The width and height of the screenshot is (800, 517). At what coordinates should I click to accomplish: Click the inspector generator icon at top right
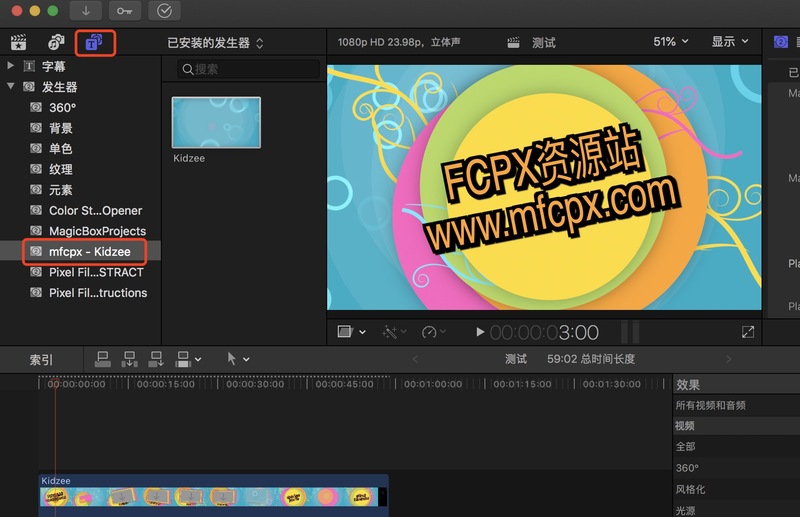[781, 42]
